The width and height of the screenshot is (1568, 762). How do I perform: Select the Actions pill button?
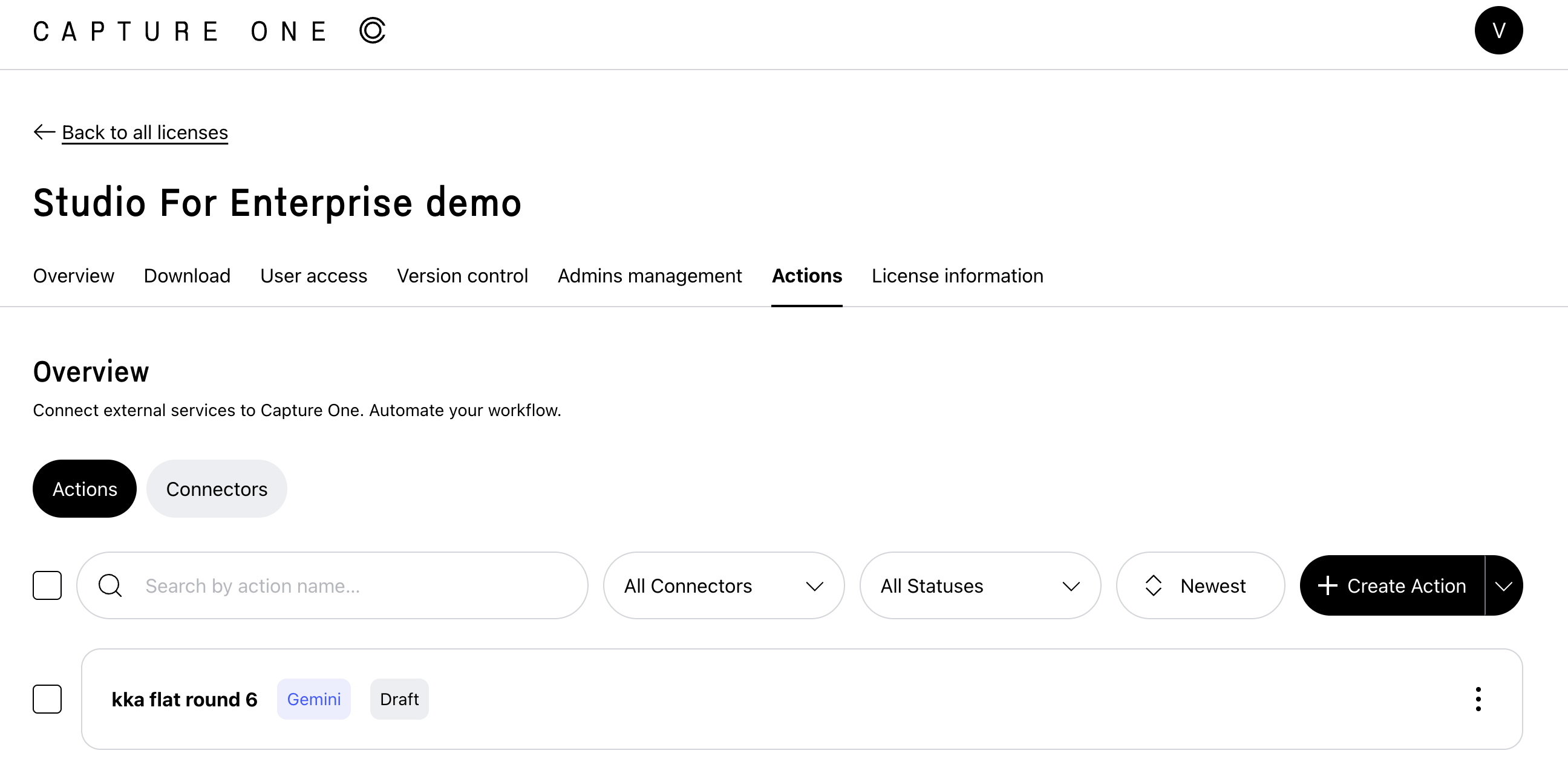coord(85,489)
